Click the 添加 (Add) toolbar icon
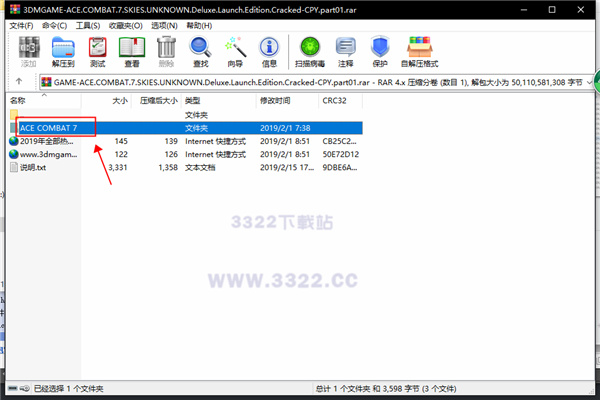 [29, 52]
